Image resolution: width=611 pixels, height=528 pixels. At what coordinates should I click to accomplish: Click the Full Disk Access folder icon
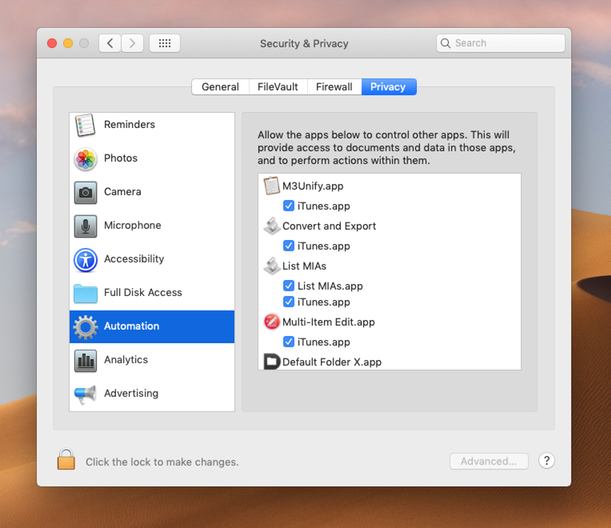[85, 293]
